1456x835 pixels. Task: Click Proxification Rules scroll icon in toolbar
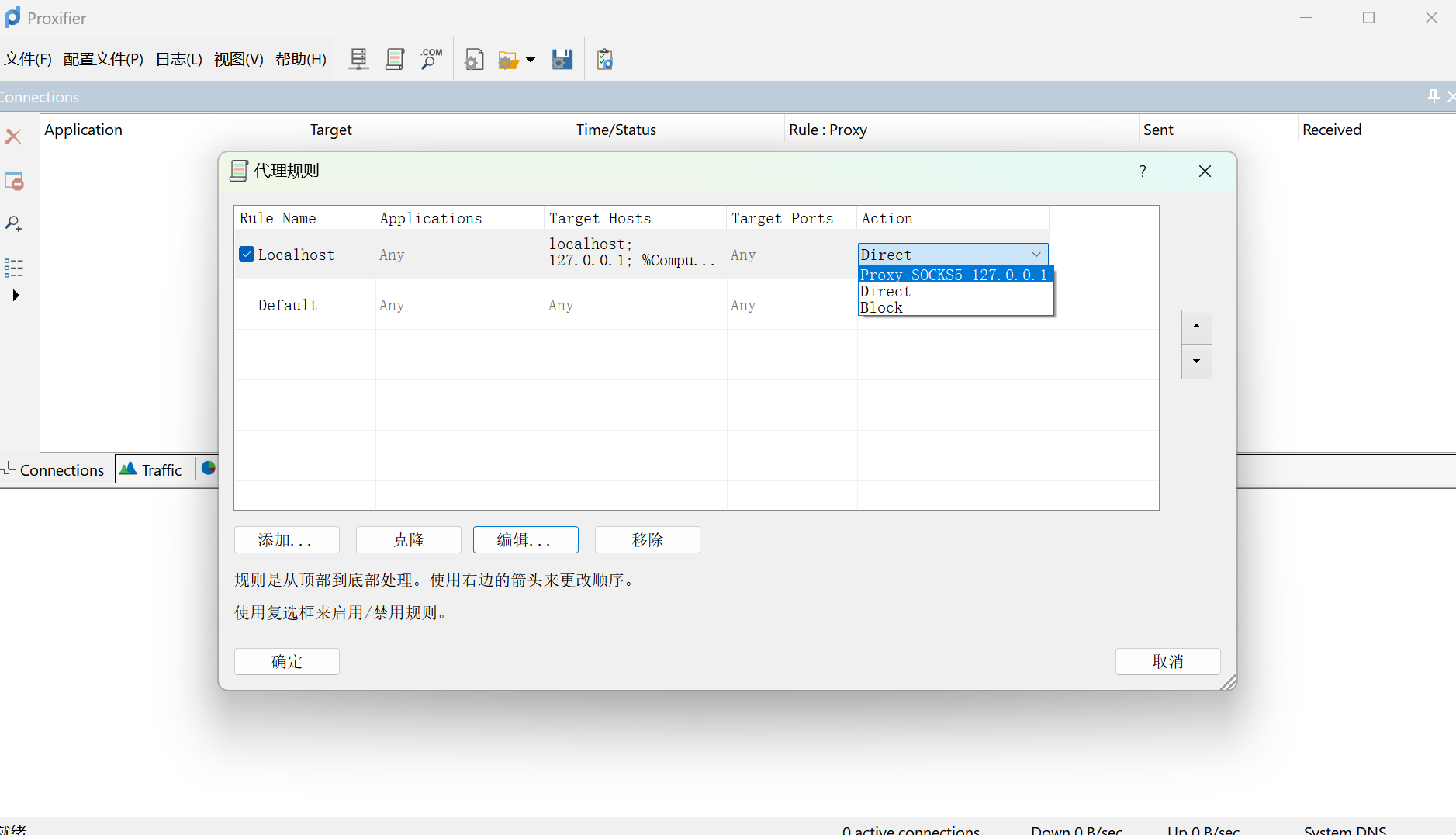click(x=395, y=59)
